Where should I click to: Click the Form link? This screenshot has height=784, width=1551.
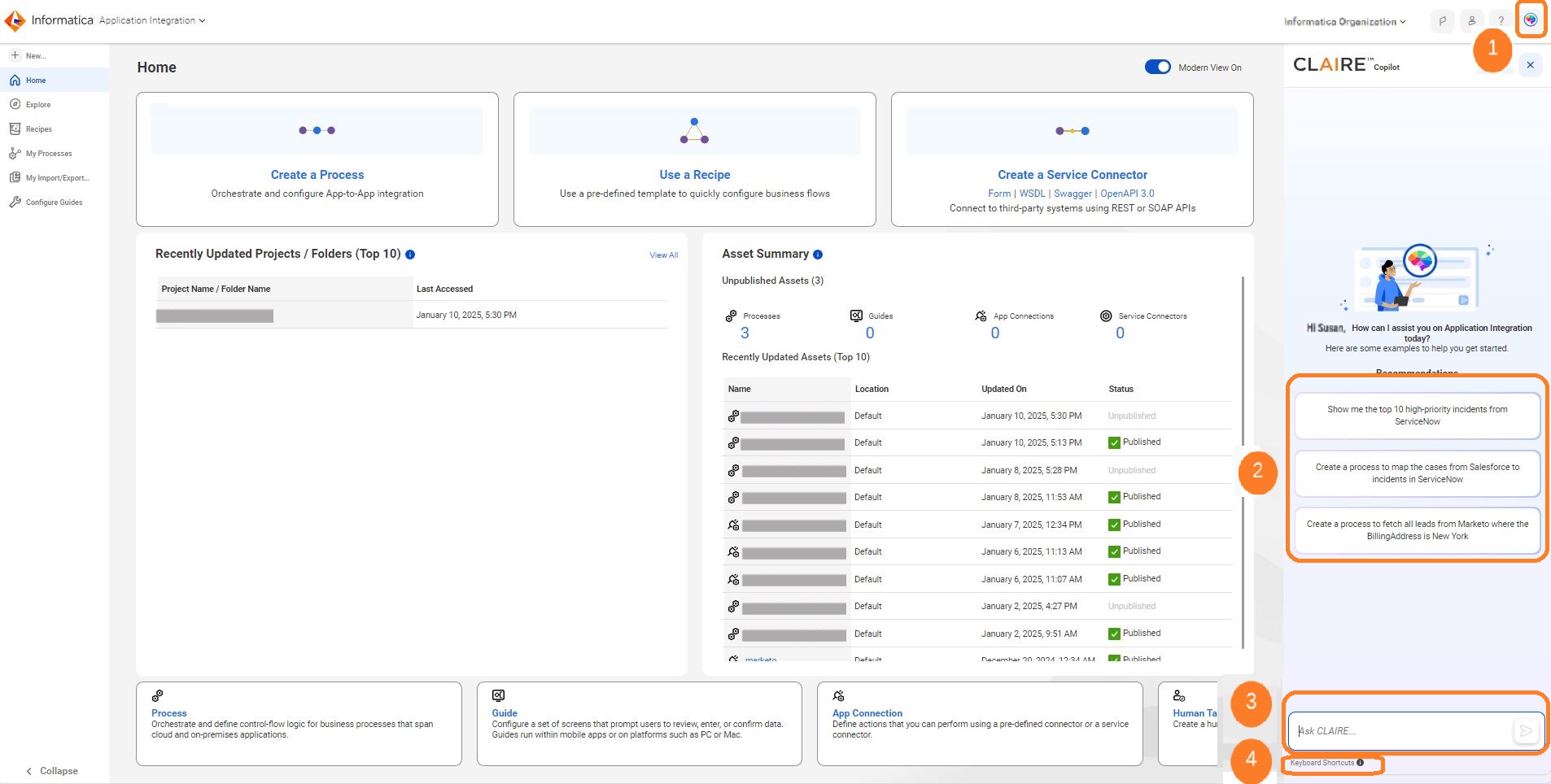click(x=999, y=194)
